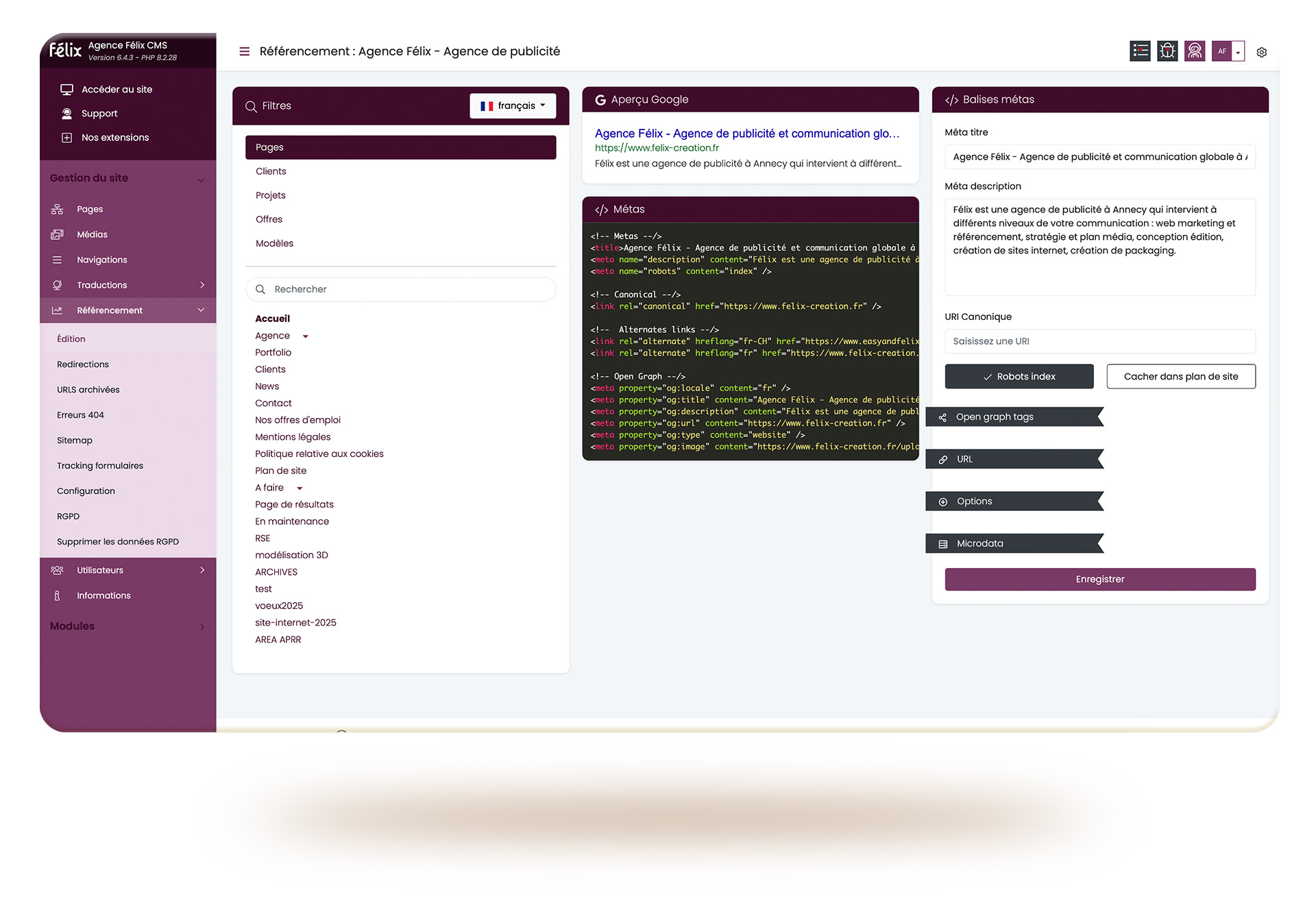
Task: Open Erreurs 404 submenu item
Action: 81,415
